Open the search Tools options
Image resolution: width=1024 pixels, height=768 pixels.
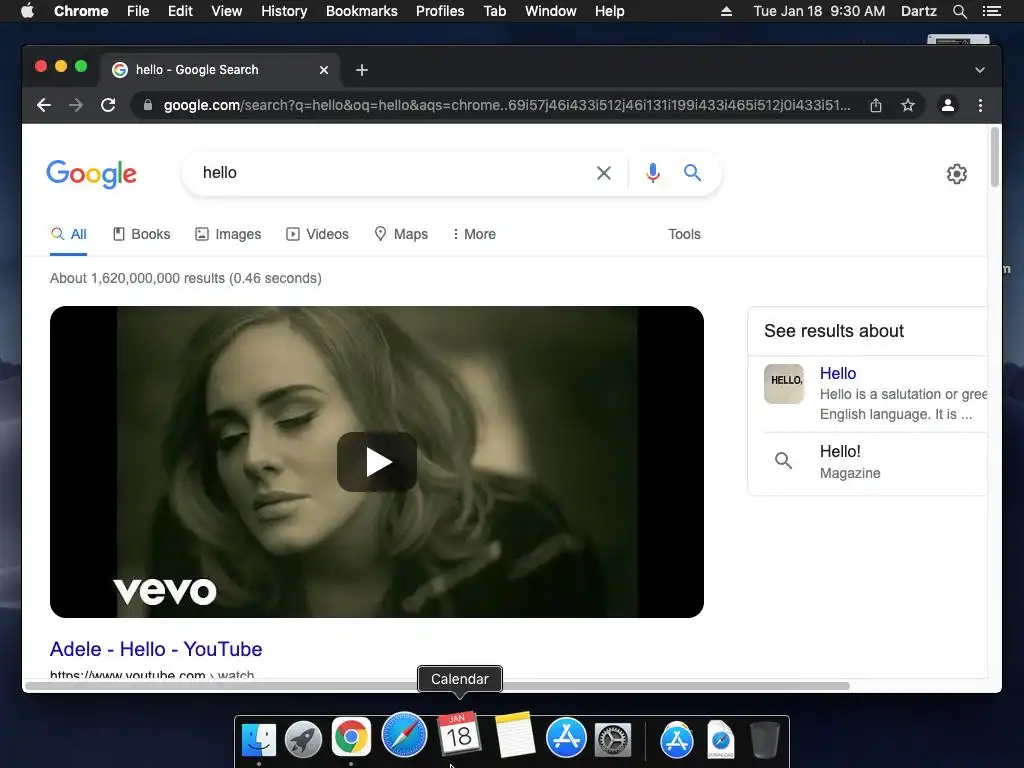(684, 234)
